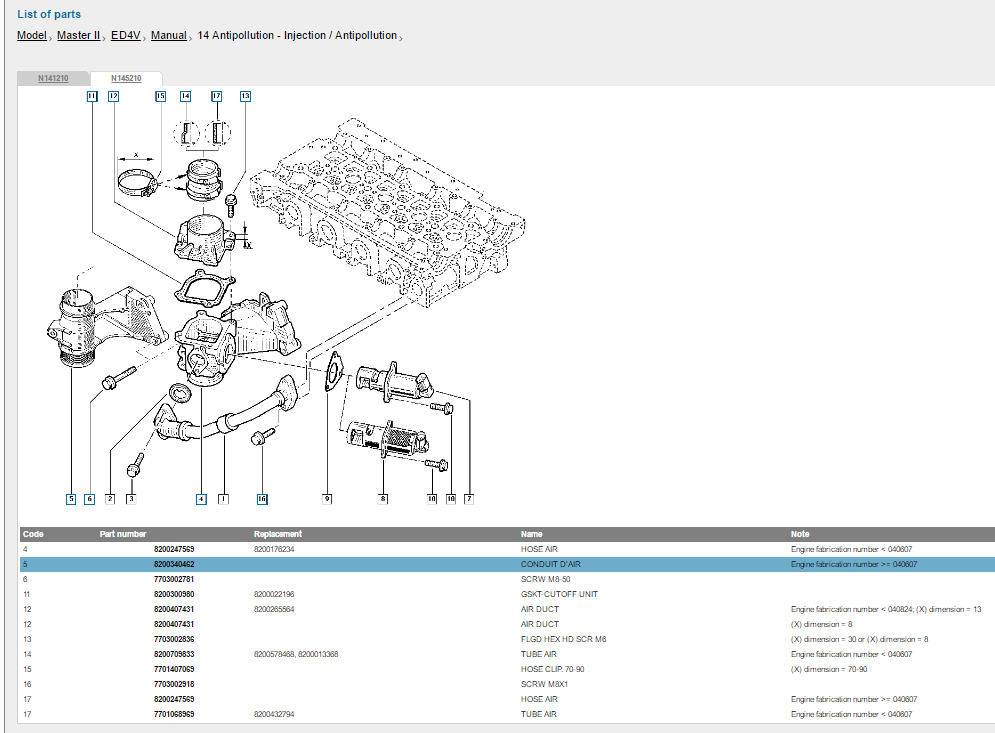Screen dimensions: 995x733
Task: Click callout 8 under the EGR valve
Action: pos(383,498)
